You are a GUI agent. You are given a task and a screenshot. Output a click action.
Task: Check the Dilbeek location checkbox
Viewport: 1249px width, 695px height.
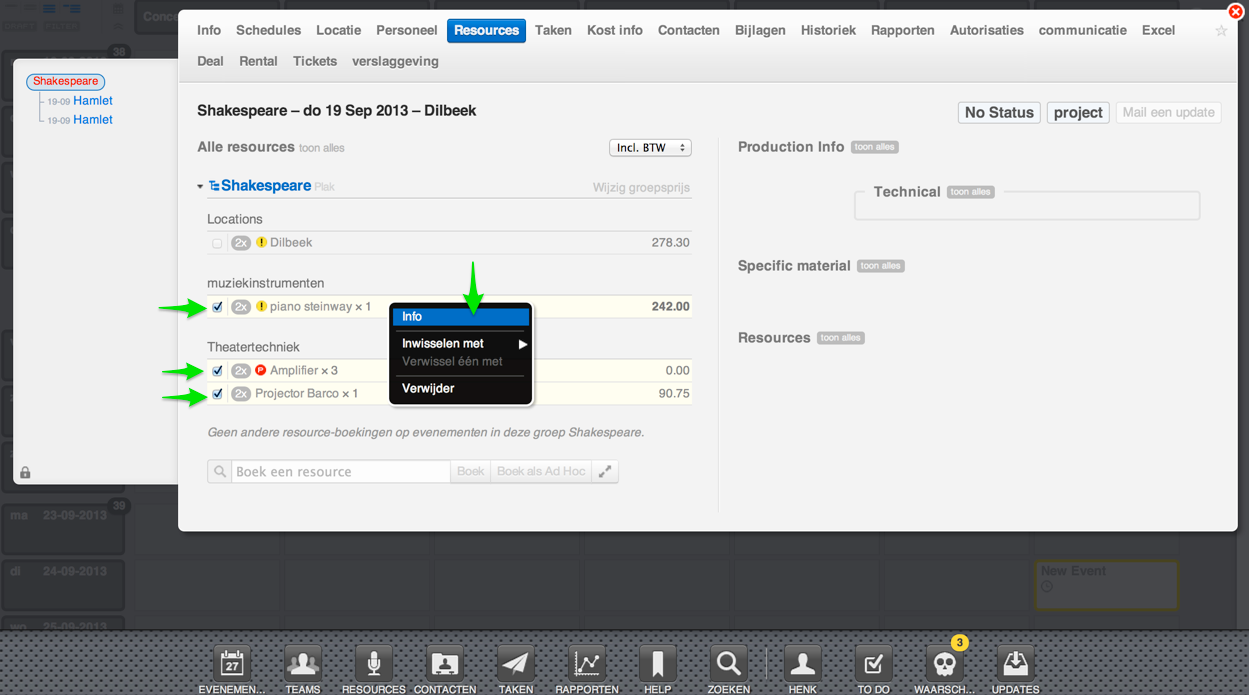click(217, 243)
